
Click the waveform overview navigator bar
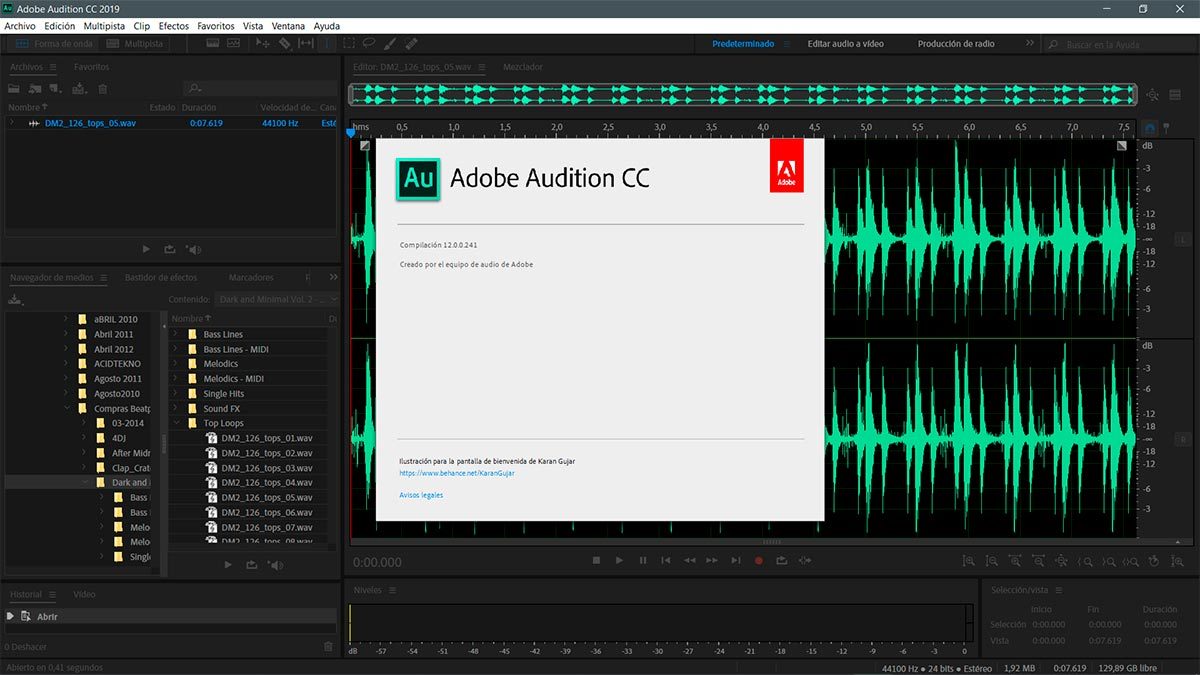(743, 94)
